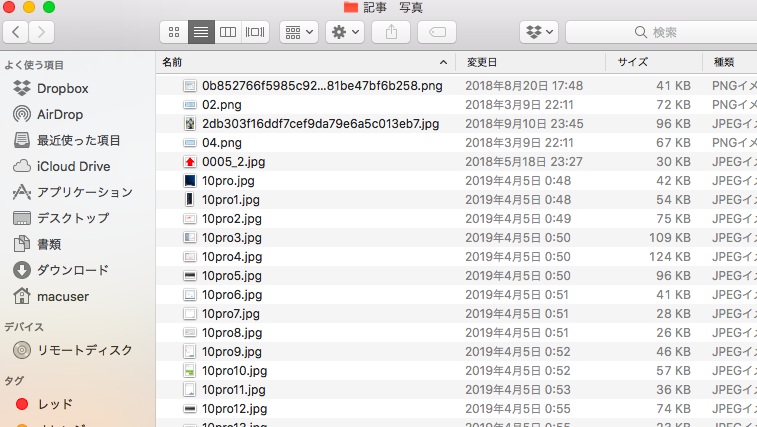Close the Finder window with red button
757x427 pixels.
pyautogui.click(x=9, y=7)
